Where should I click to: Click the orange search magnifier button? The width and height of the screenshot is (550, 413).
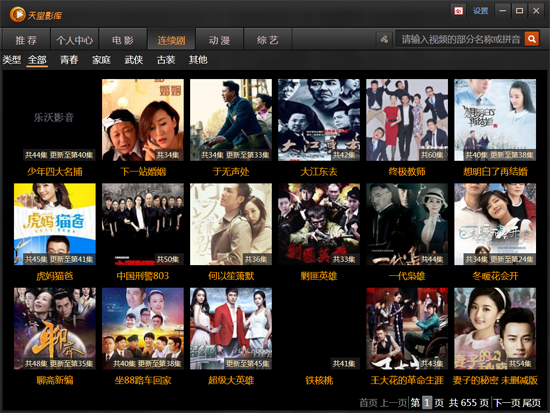531,39
